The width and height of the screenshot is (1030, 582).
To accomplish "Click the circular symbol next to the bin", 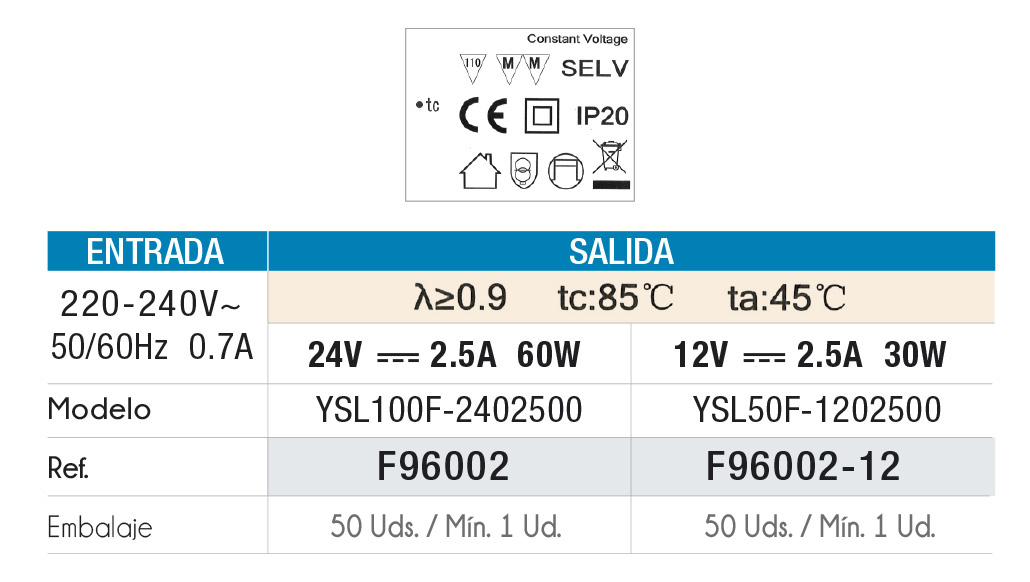I will 566,171.
